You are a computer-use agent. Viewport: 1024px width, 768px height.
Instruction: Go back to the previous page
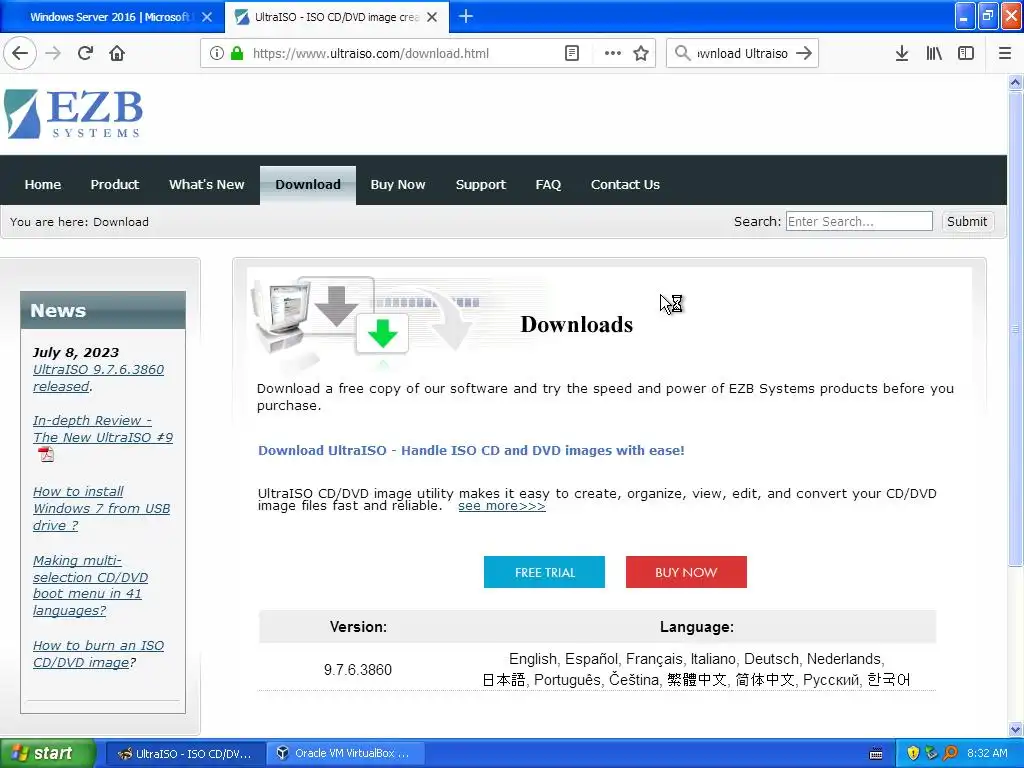coord(20,53)
